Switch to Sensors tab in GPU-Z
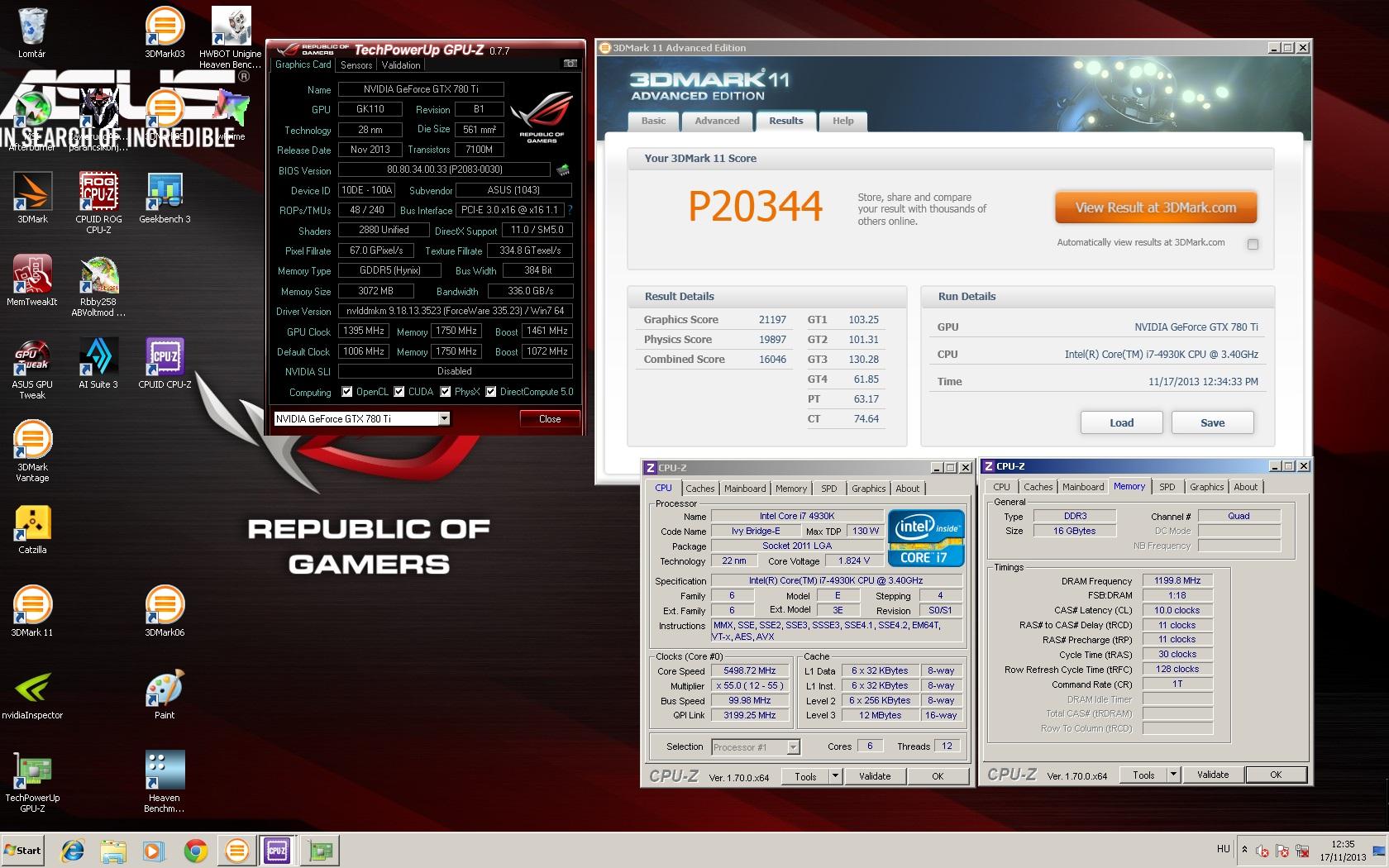The image size is (1389, 868). pyautogui.click(x=356, y=64)
